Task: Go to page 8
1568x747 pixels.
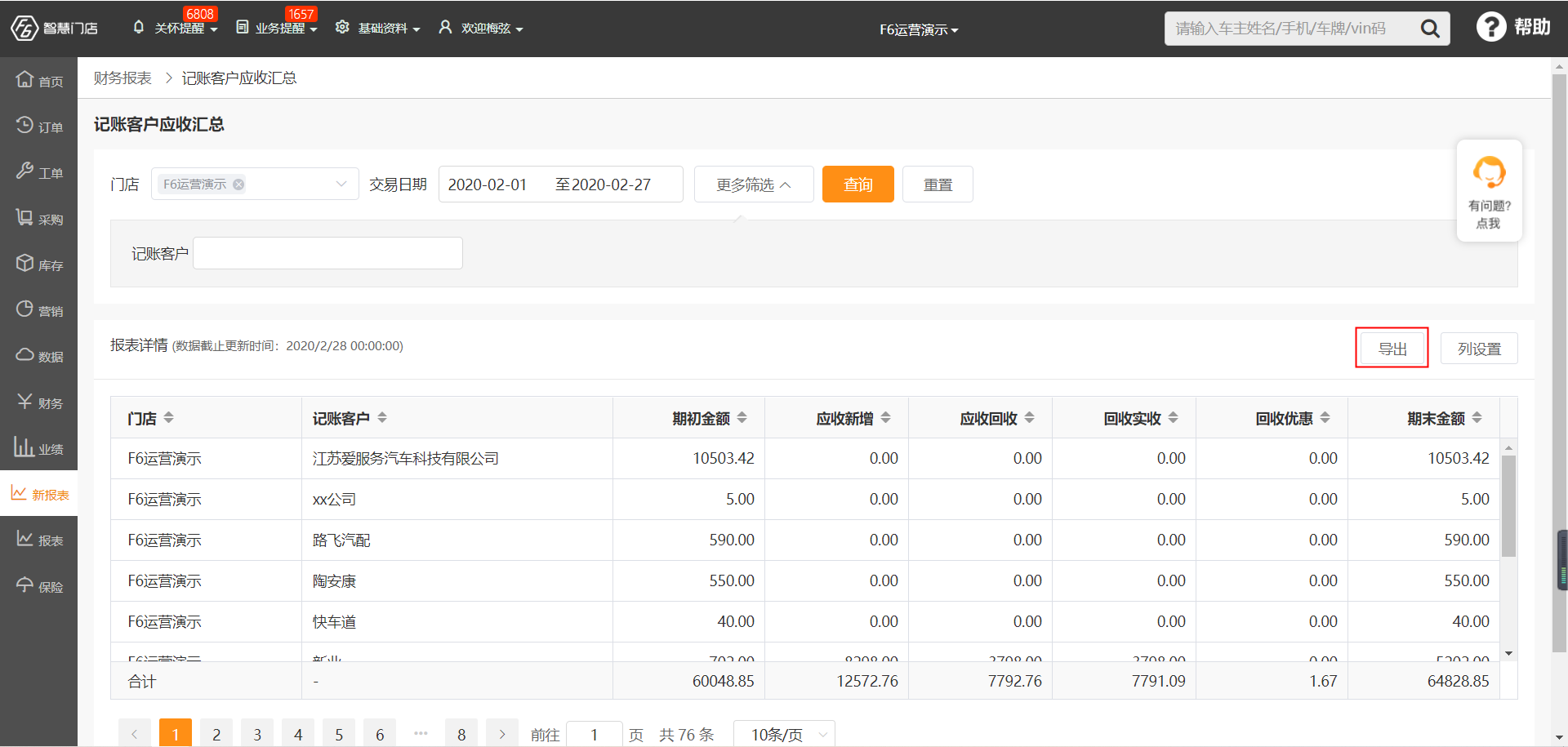Action: click(461, 734)
